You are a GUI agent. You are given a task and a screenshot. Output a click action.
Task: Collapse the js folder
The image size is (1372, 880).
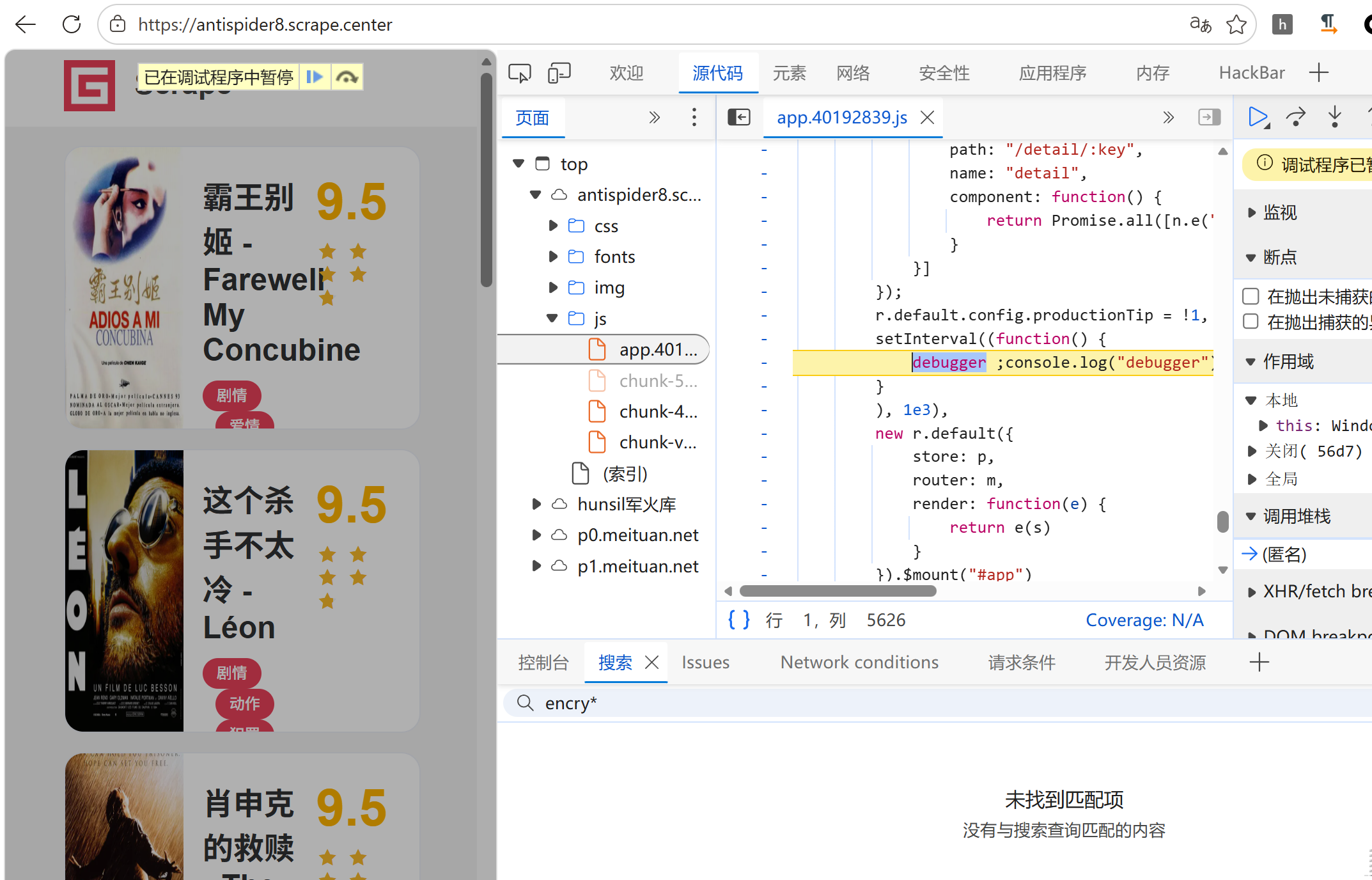pos(552,318)
